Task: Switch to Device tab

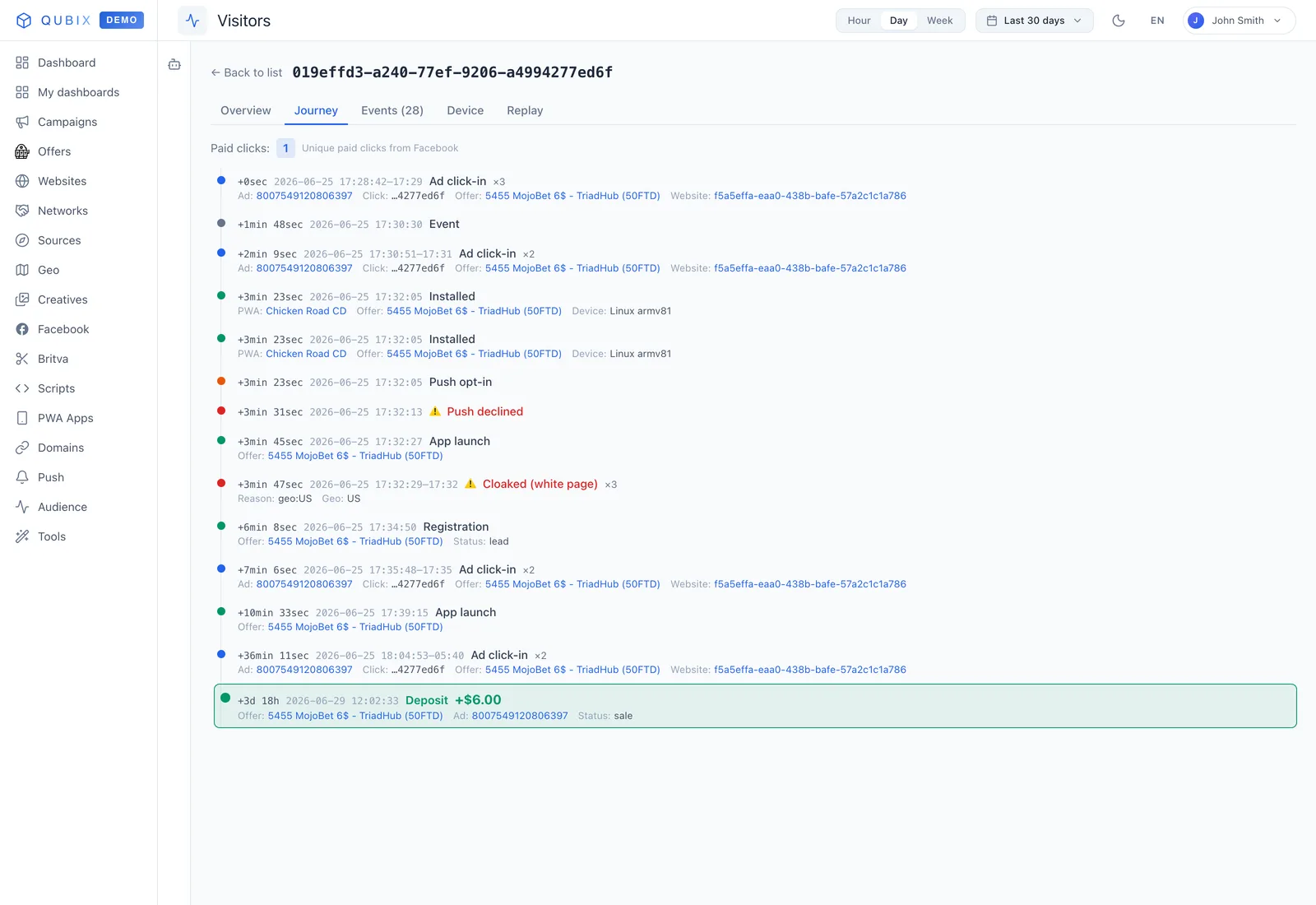Action: tap(466, 110)
